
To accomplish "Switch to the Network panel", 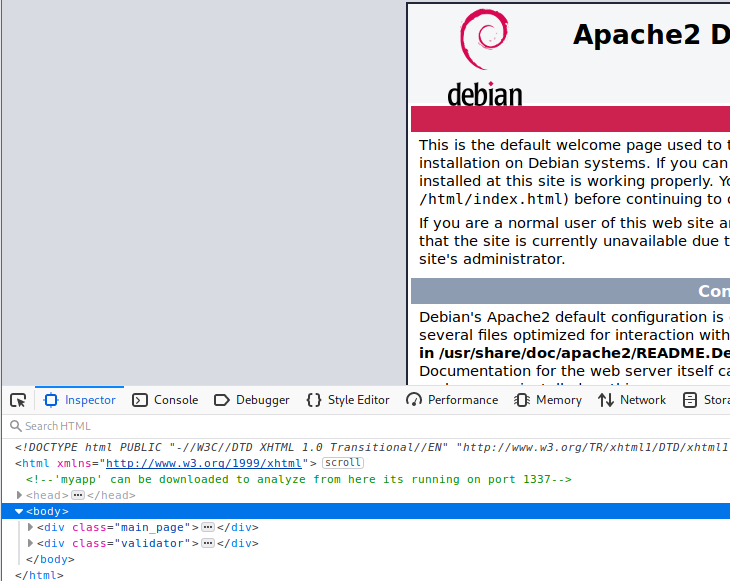I will [x=632, y=400].
